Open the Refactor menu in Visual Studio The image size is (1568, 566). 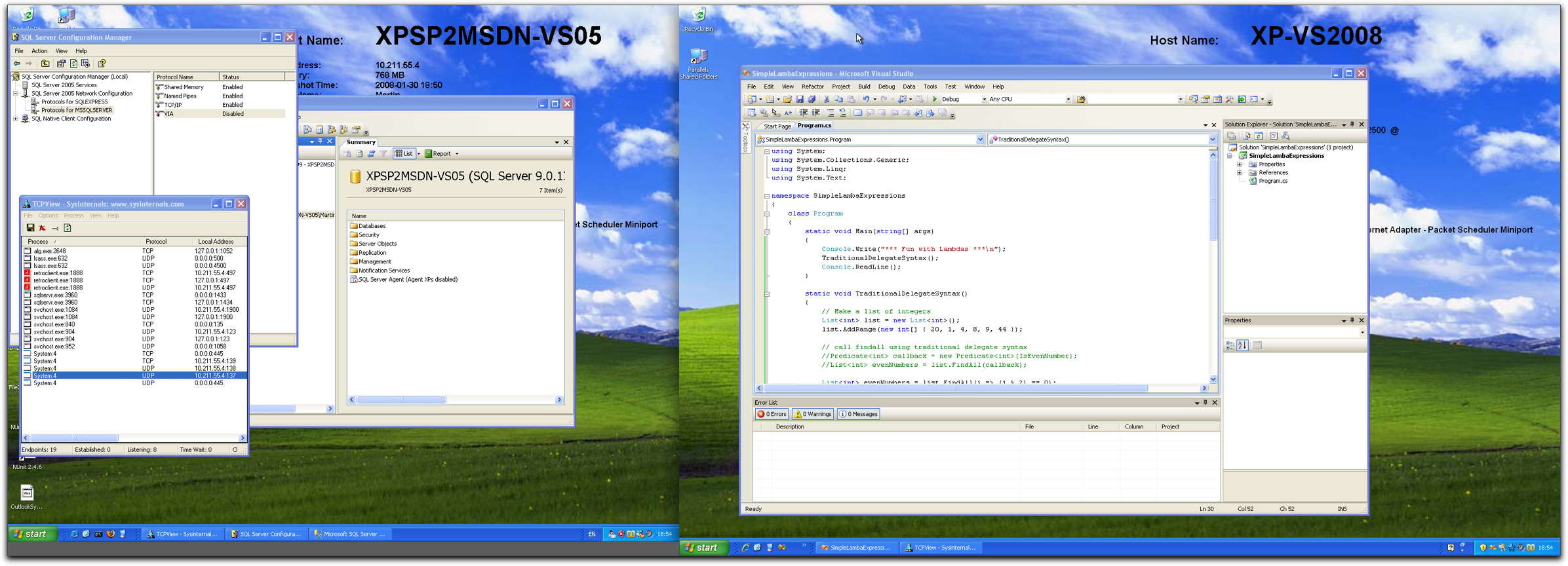point(812,86)
